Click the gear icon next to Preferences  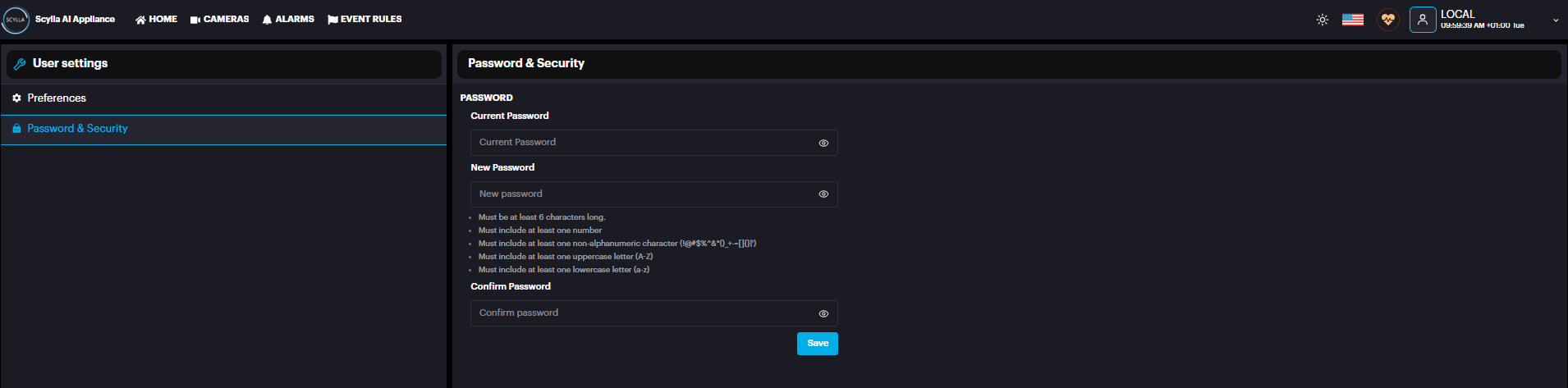pos(16,98)
